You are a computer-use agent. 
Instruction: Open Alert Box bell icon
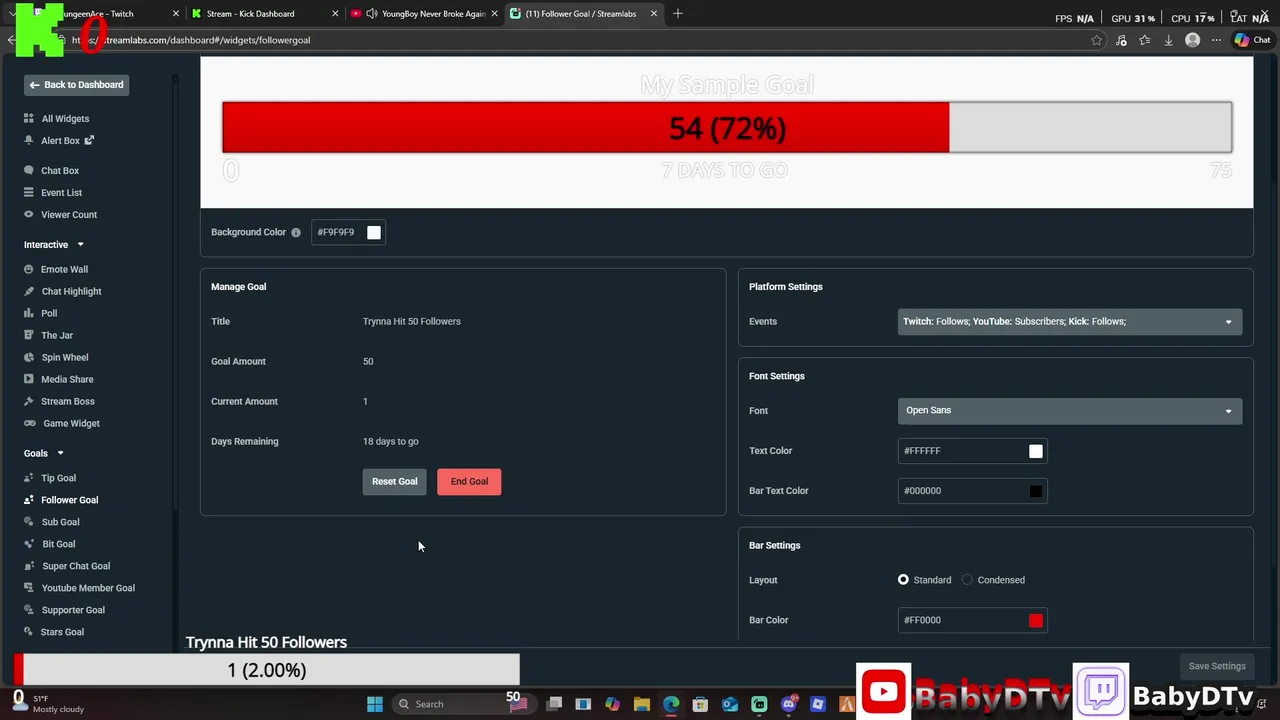pyautogui.click(x=29, y=141)
